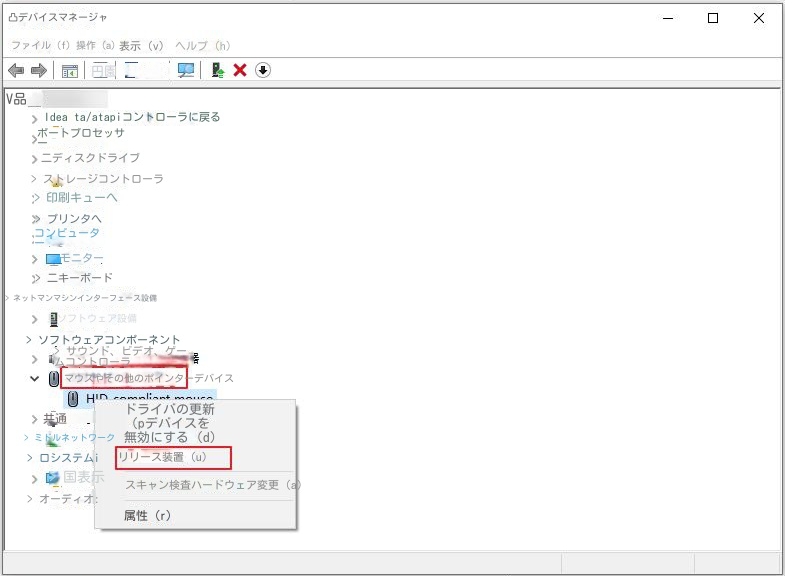Click the mouse icon beside HID-compliant mouse
This screenshot has height=576, width=785.
click(x=73, y=399)
